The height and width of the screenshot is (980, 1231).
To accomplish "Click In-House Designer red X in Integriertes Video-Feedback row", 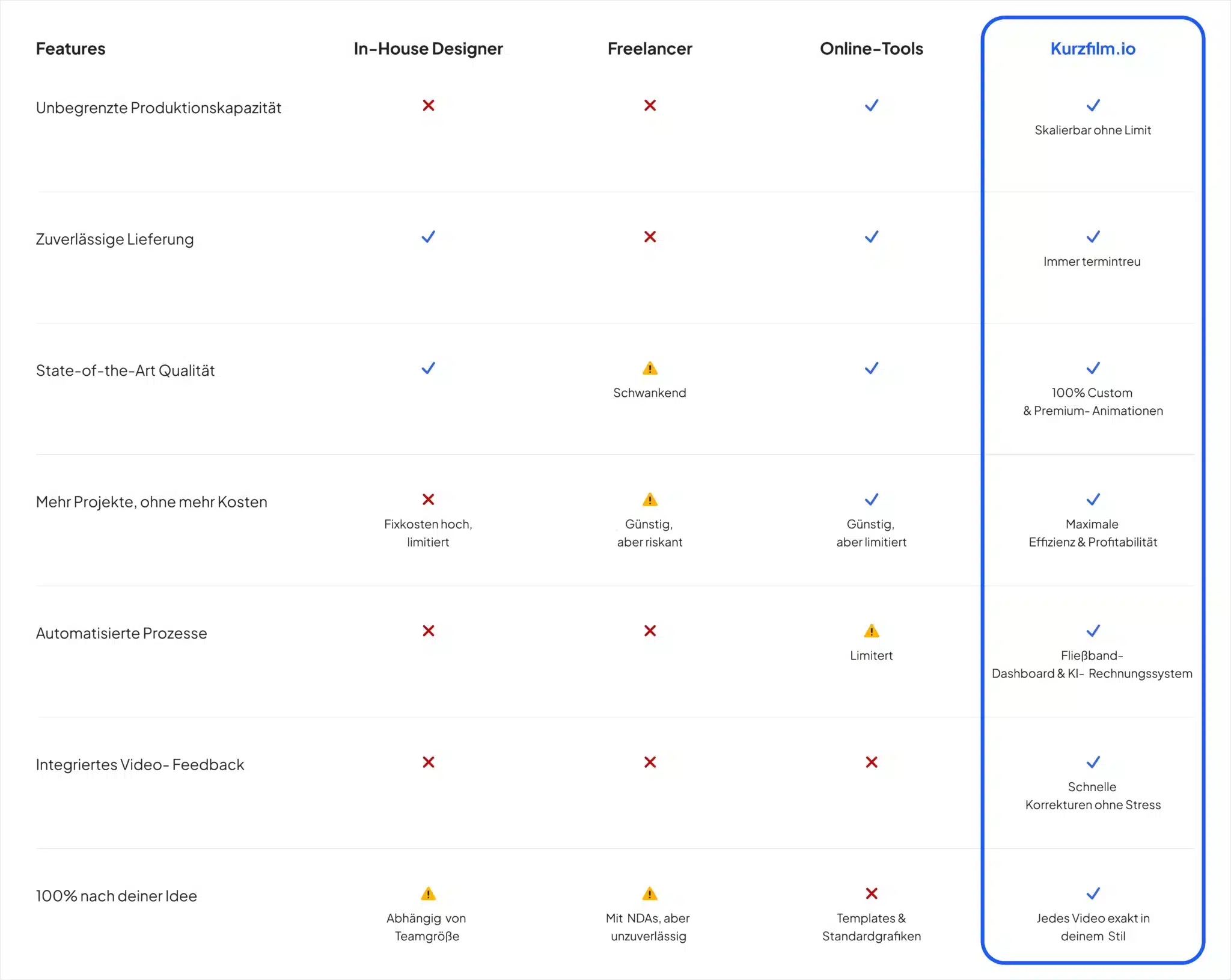I will click(x=429, y=762).
